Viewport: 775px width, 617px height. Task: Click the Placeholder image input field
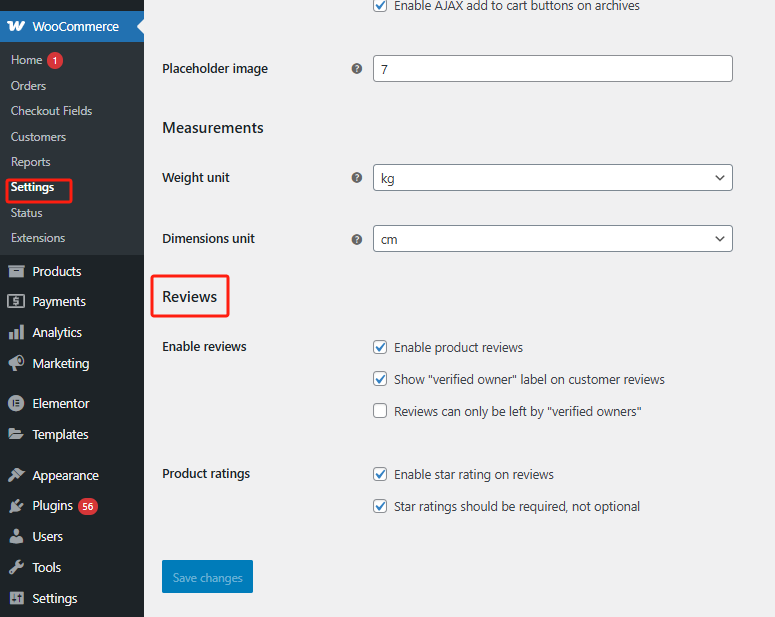pos(552,69)
